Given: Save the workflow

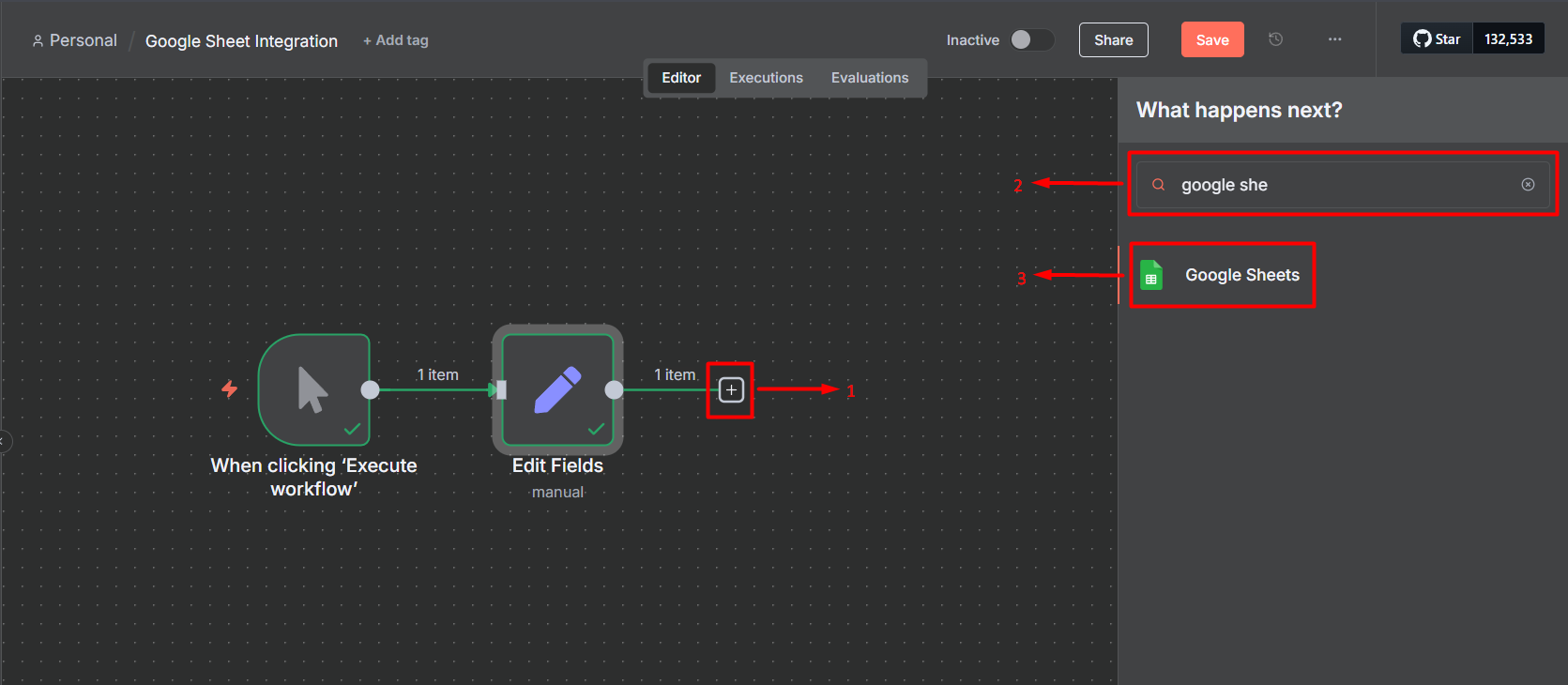Looking at the screenshot, I should coord(1212,39).
